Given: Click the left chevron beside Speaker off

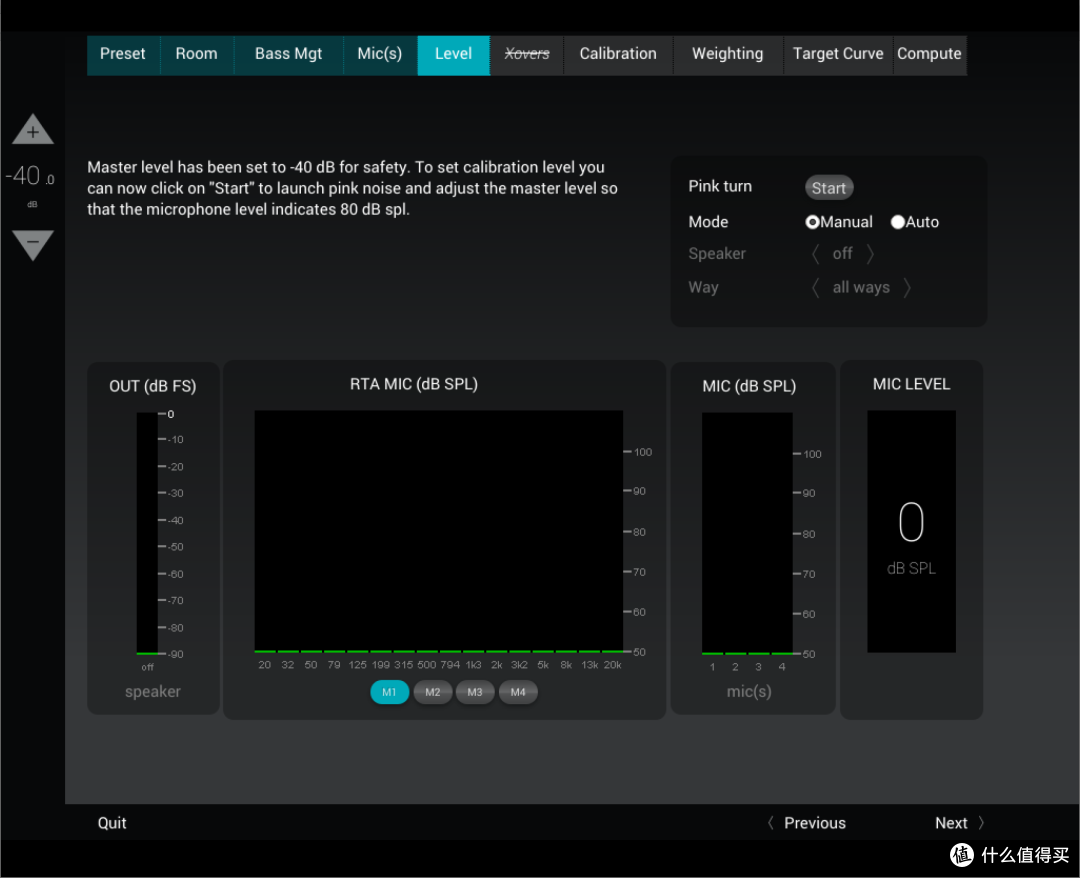Looking at the screenshot, I should [x=815, y=254].
